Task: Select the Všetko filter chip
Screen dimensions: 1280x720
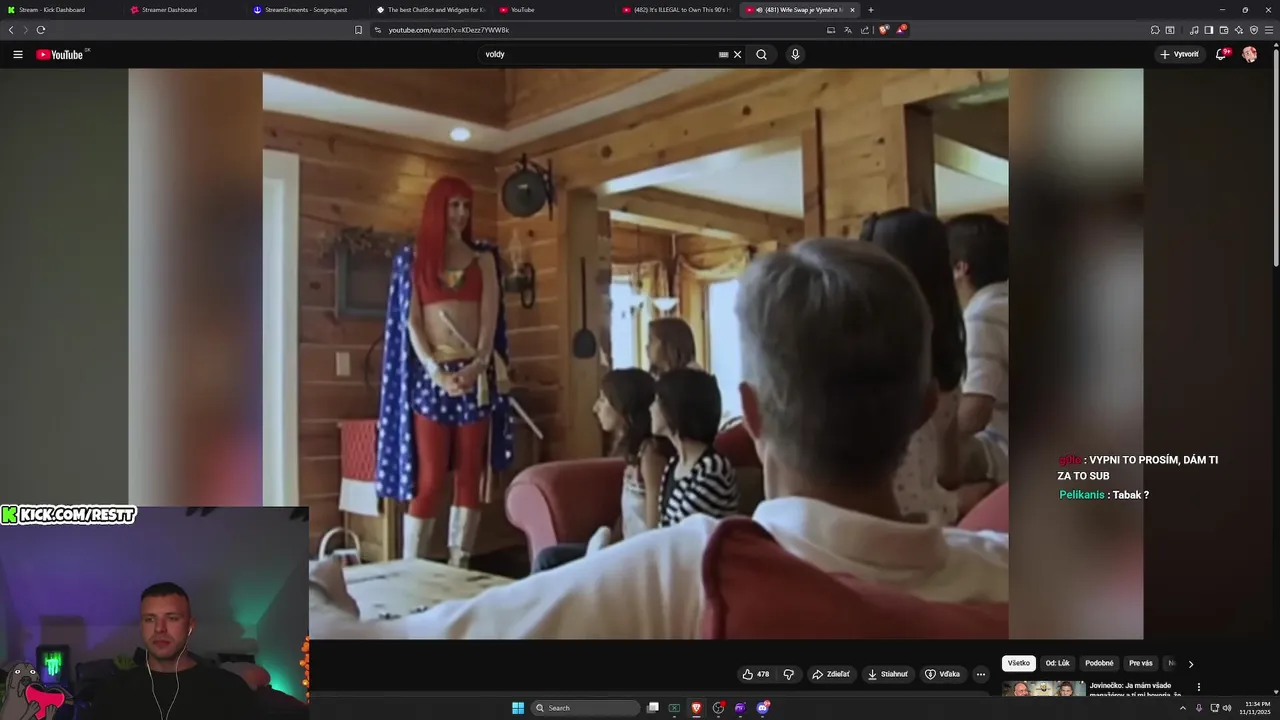Action: click(x=1019, y=663)
